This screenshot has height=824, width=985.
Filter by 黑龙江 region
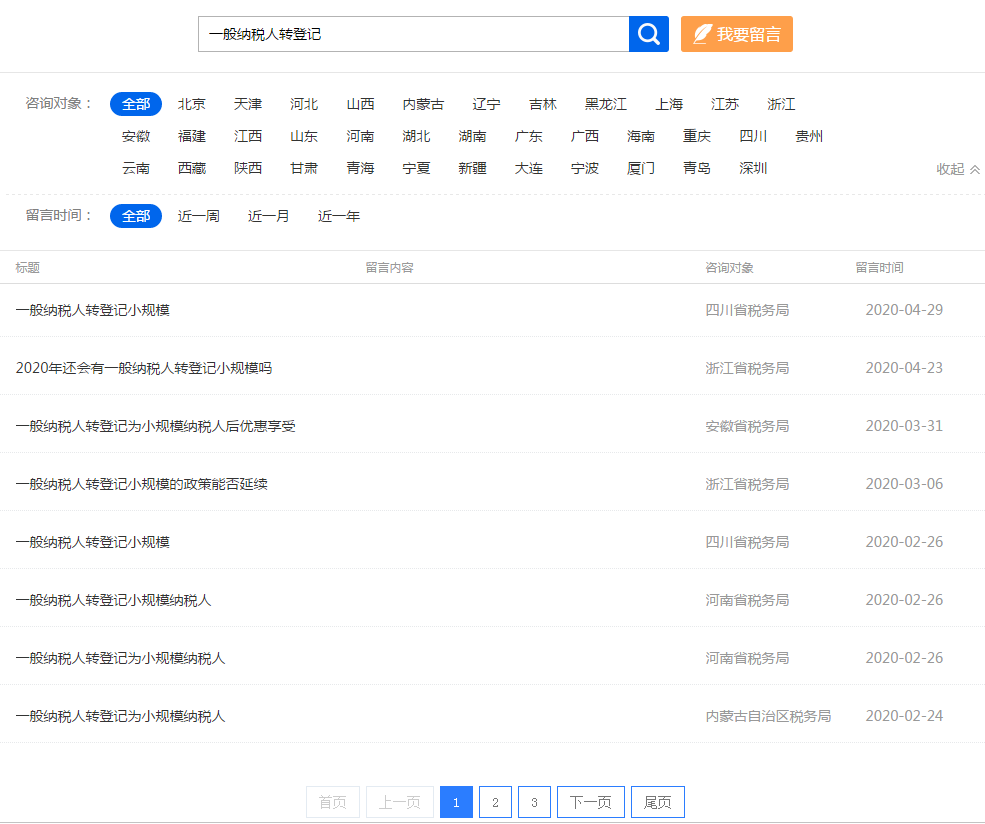click(x=606, y=104)
